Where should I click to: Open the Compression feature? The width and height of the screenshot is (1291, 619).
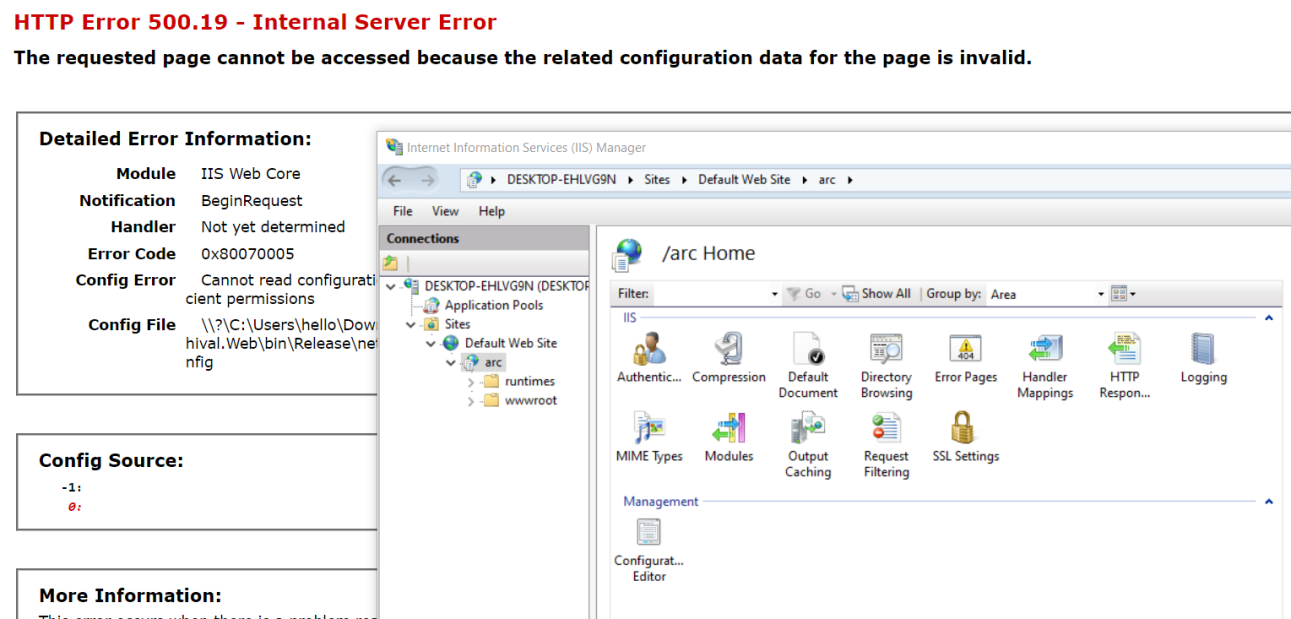728,359
